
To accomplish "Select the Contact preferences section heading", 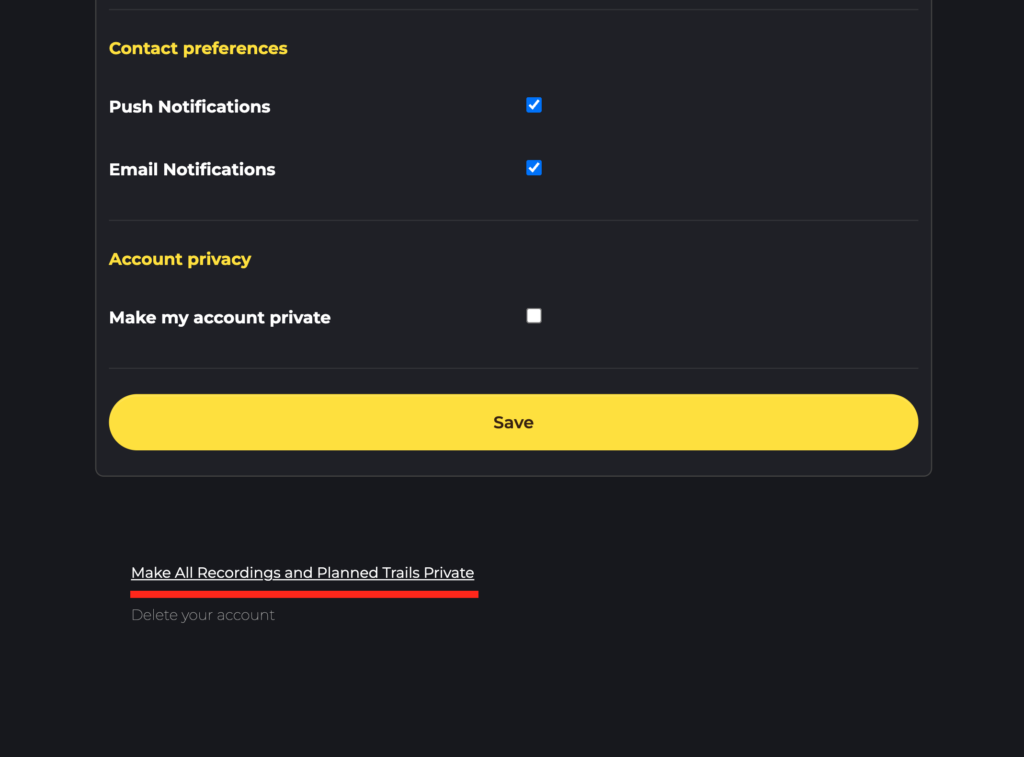I will pyautogui.click(x=198, y=48).
